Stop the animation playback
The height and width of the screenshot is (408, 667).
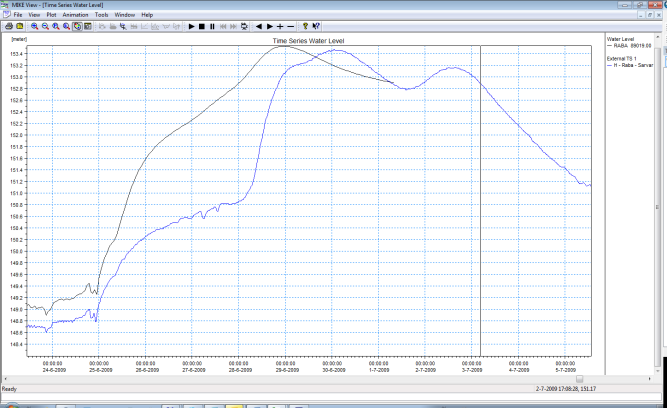coord(202,26)
